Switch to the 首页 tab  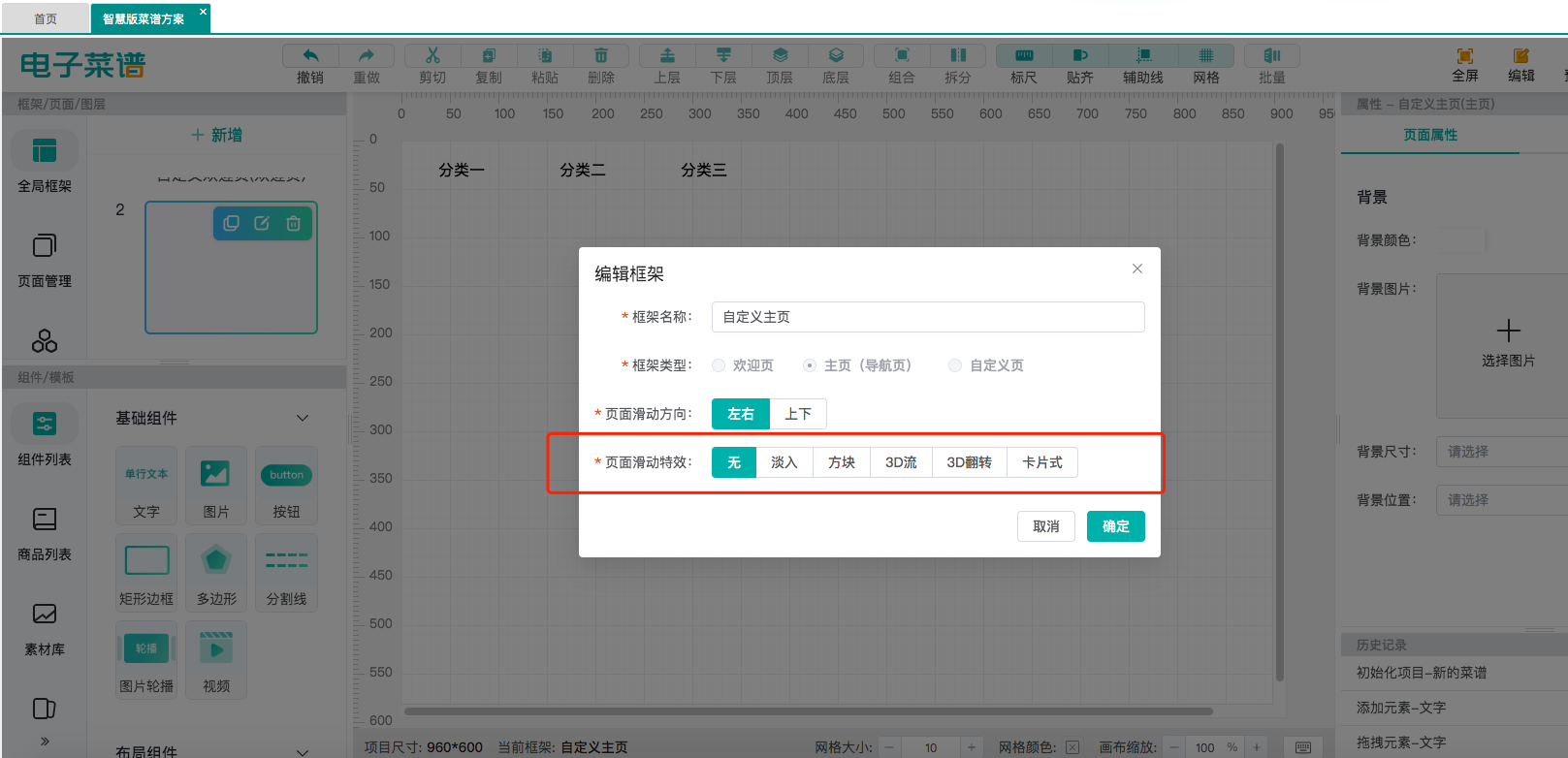point(46,19)
